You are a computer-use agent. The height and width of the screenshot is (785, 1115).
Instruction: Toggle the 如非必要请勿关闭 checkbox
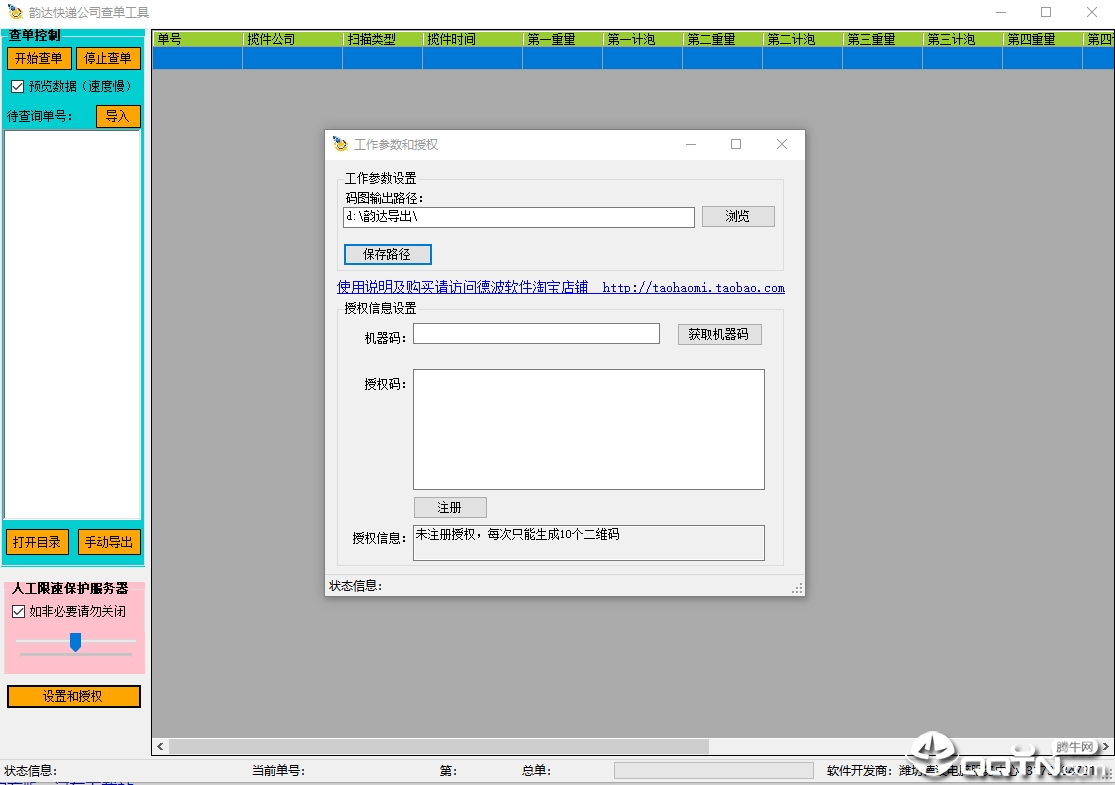(18, 612)
